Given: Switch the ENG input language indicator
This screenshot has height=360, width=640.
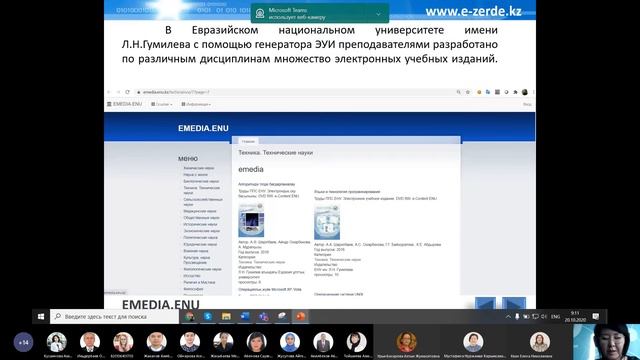Looking at the screenshot, I should (556, 317).
